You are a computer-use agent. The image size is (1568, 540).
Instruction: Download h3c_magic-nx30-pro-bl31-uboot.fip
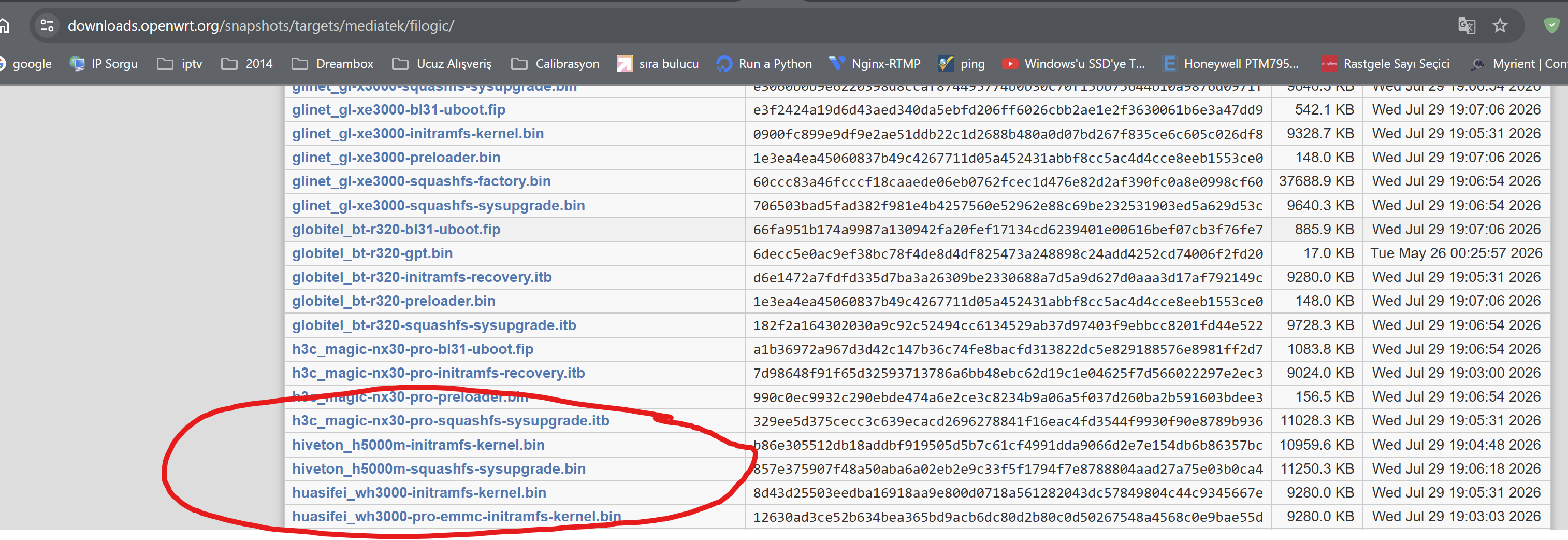tap(413, 349)
